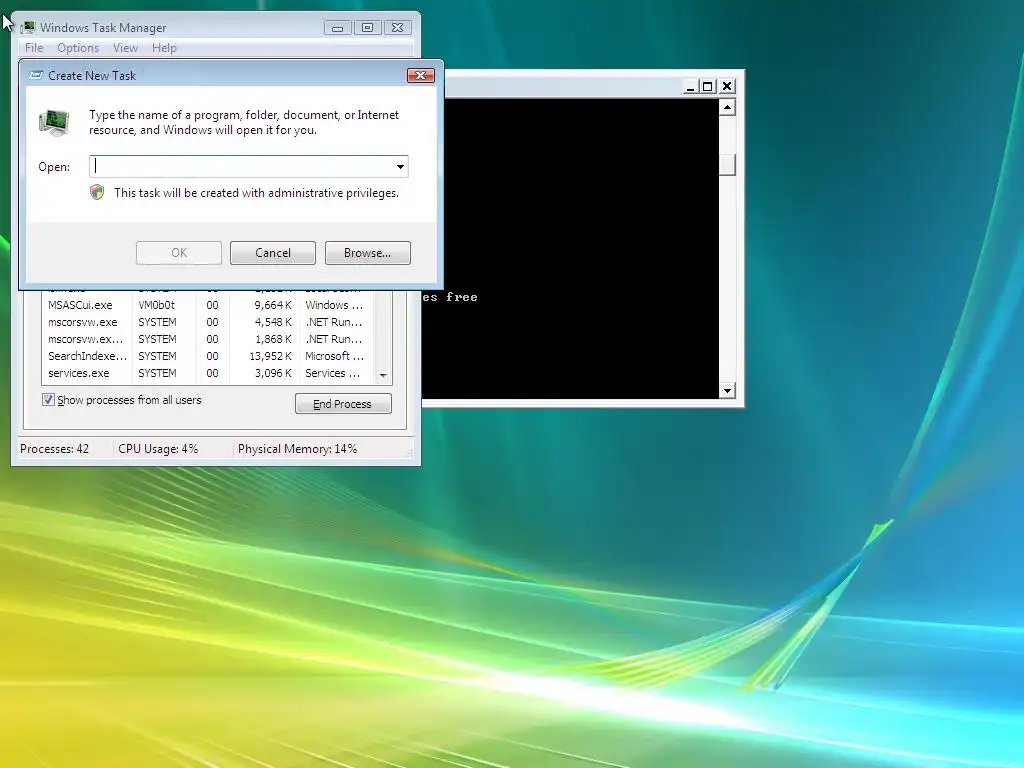Image resolution: width=1024 pixels, height=768 pixels.
Task: Click the Physical Memory: 14% status entry
Action: click(x=297, y=449)
